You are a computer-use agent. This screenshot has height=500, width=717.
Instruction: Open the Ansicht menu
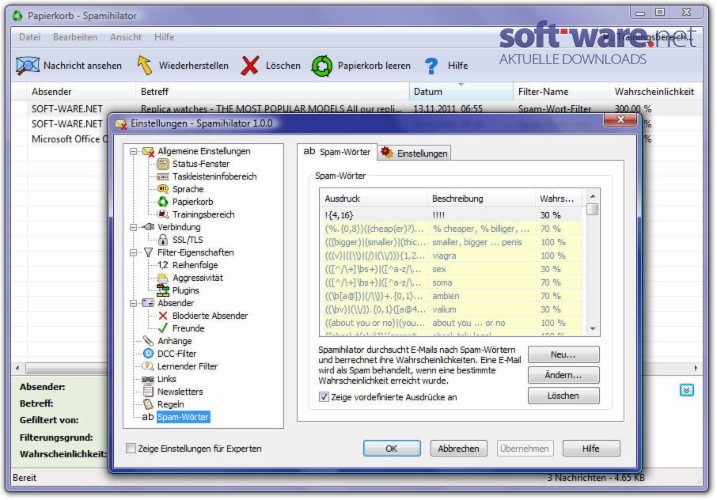126,37
